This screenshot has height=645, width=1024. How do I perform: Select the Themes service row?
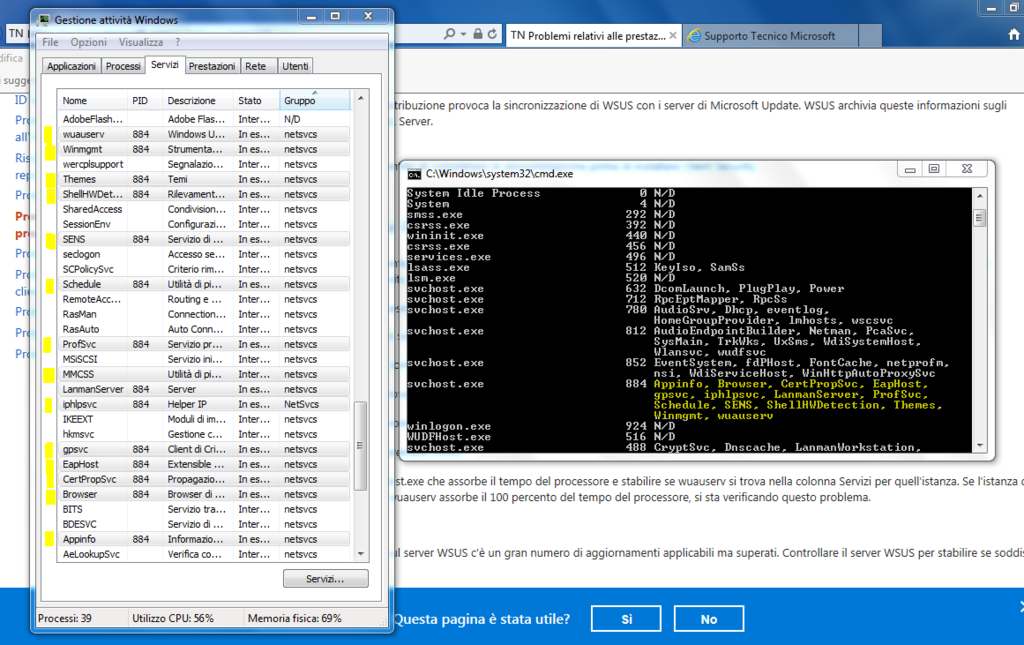click(203, 180)
